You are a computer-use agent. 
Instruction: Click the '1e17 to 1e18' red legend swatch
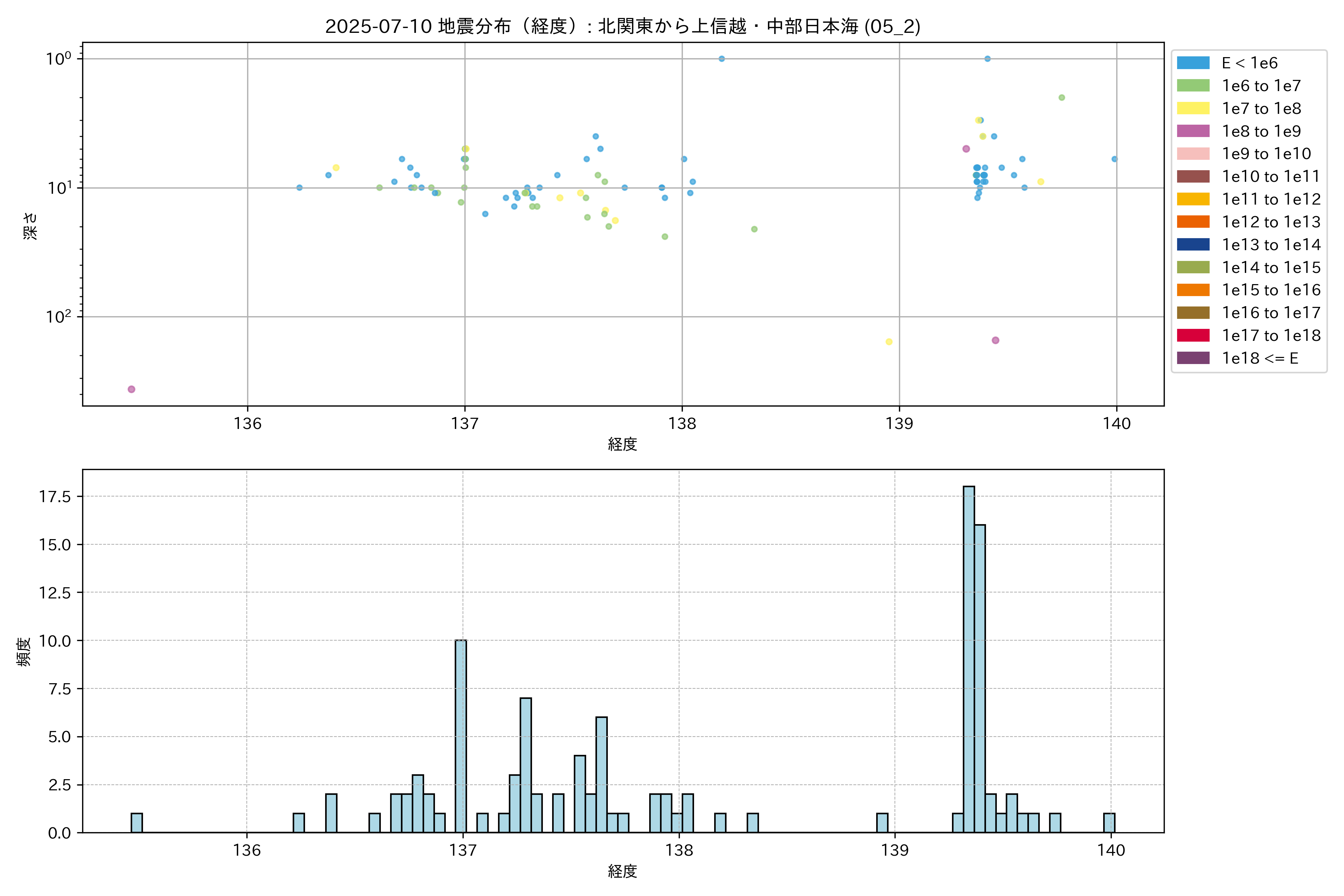[1192, 335]
